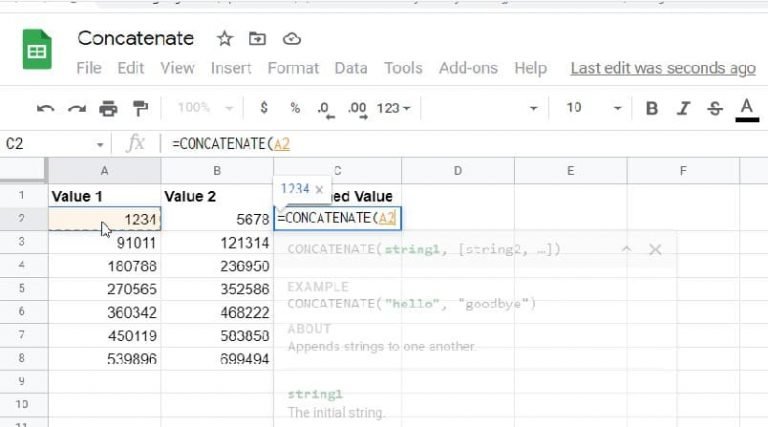The height and width of the screenshot is (427, 768).
Task: Select cell containing 468222
Action: (x=217, y=312)
